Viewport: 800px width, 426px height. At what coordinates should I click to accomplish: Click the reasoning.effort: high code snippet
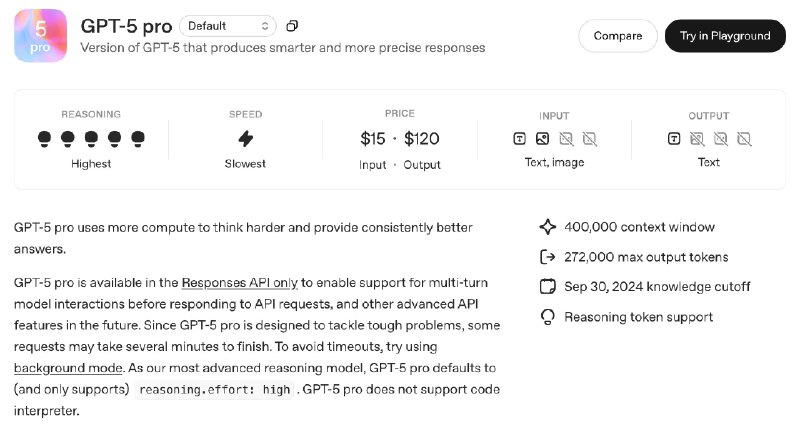(x=214, y=390)
